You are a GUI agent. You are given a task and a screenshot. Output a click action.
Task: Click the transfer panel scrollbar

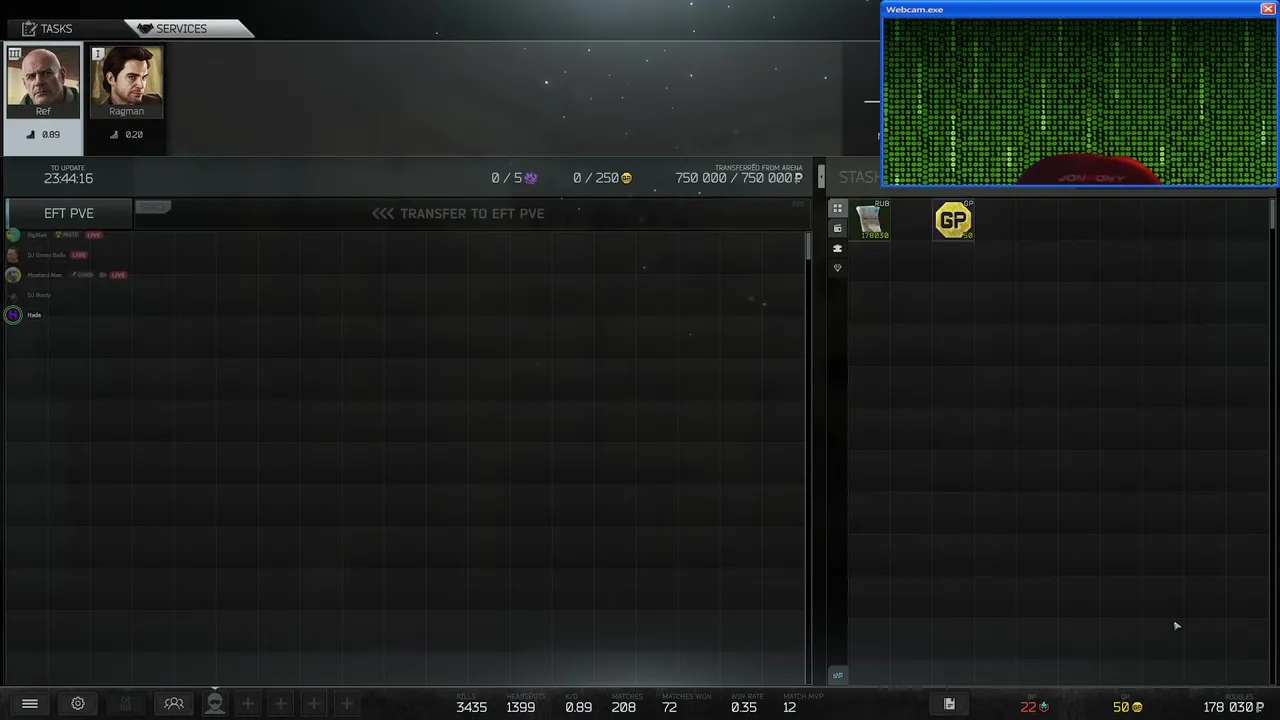[x=808, y=248]
